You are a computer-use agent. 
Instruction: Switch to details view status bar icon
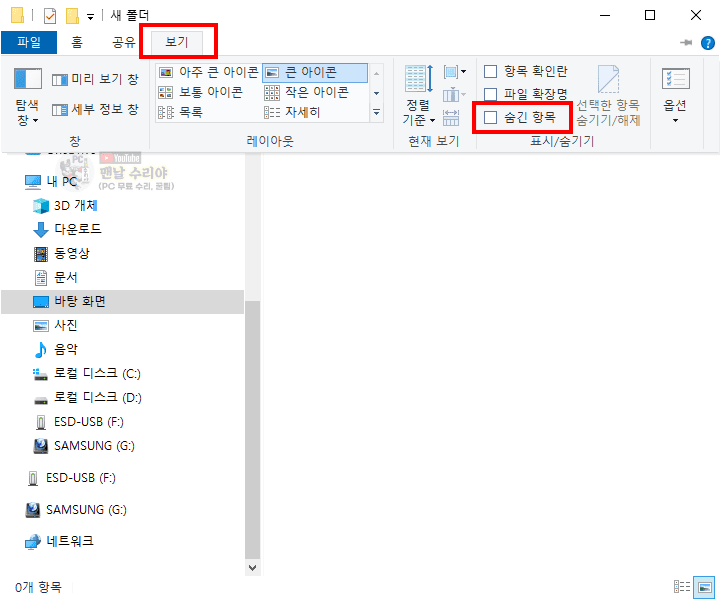click(682, 587)
